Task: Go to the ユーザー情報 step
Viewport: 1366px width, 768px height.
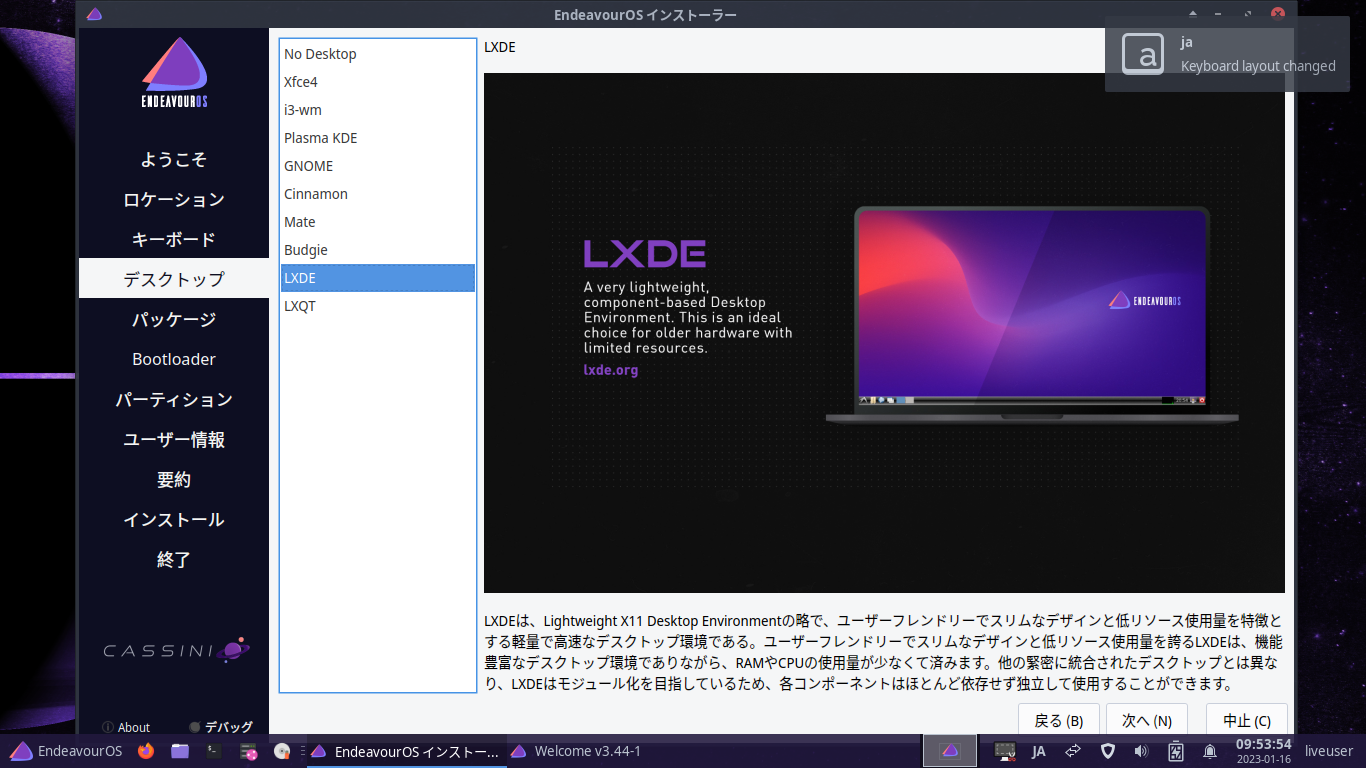Action: coord(174,439)
